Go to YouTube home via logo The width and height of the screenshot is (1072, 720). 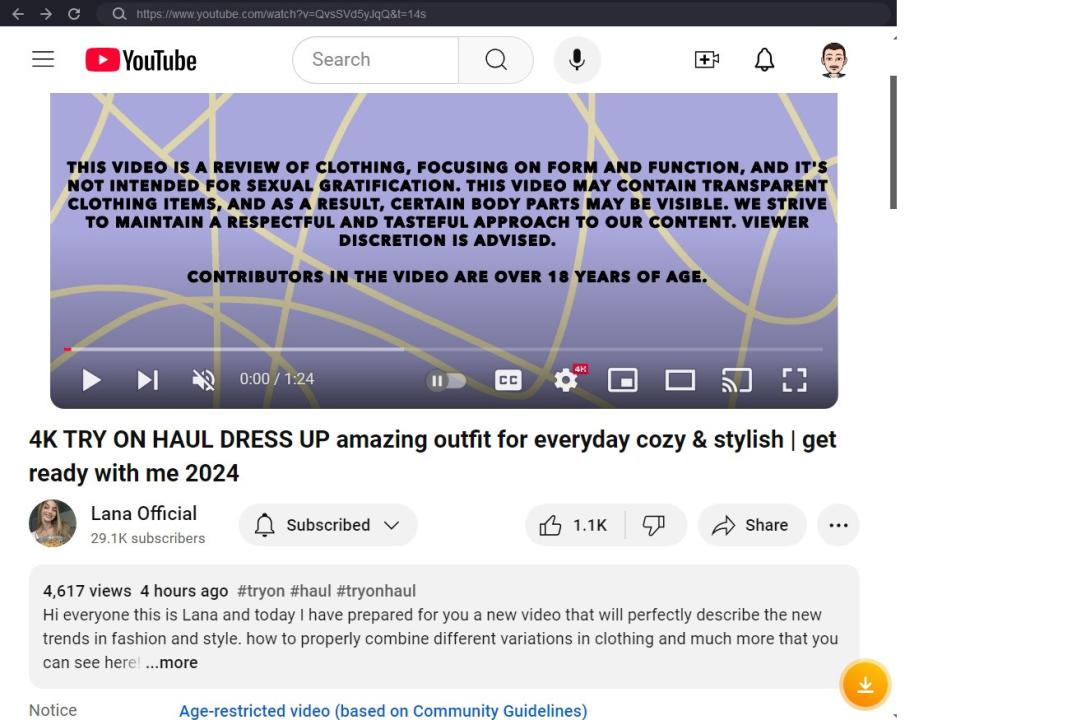[141, 60]
